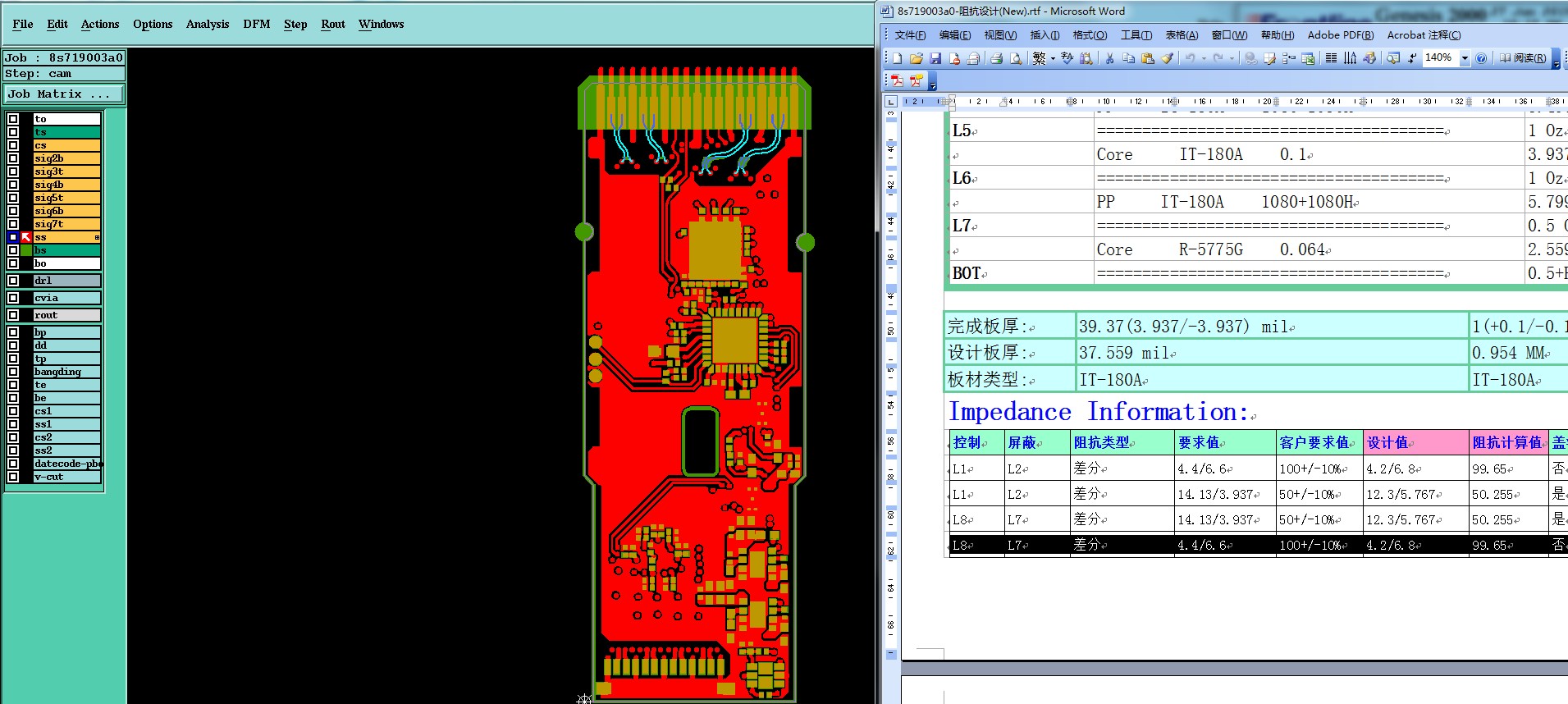The image size is (1568, 704).
Task: Open Print Preview magnifier icon in Word
Action: (1016, 58)
